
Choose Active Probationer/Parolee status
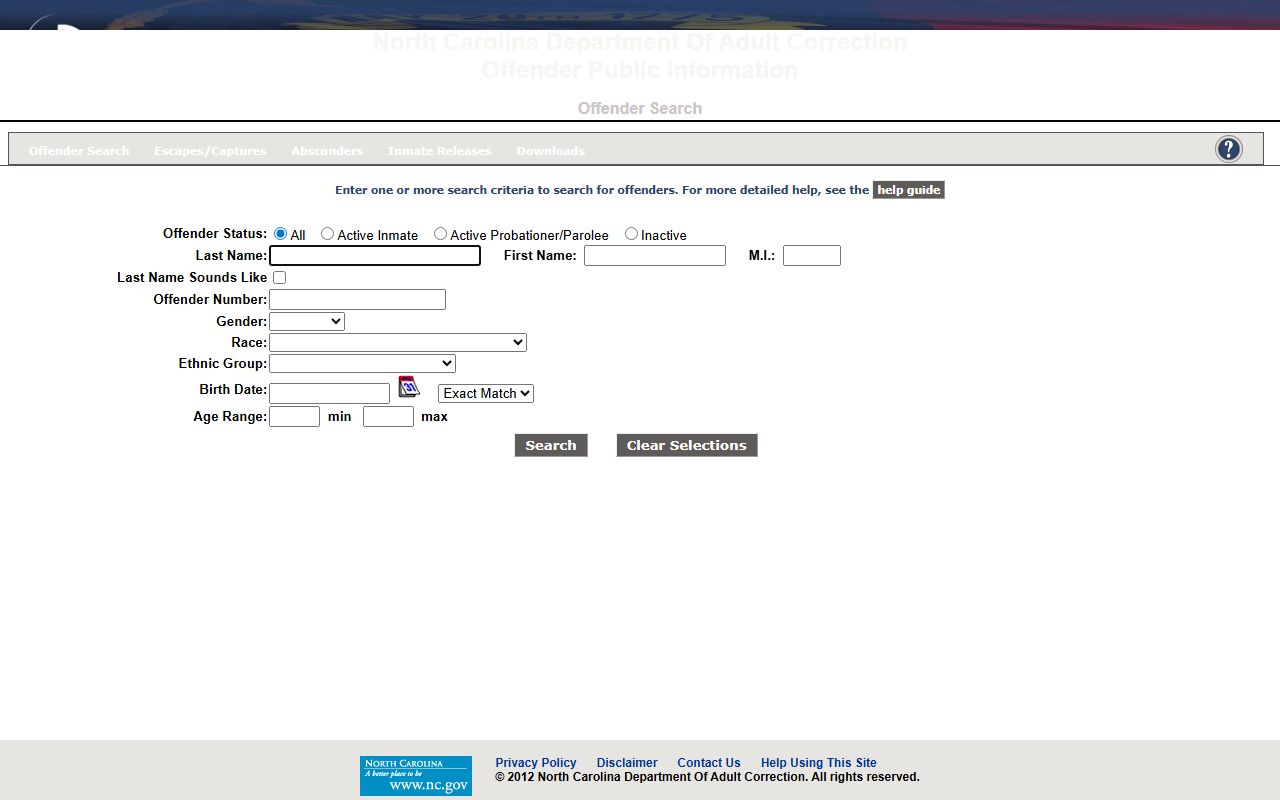(440, 234)
